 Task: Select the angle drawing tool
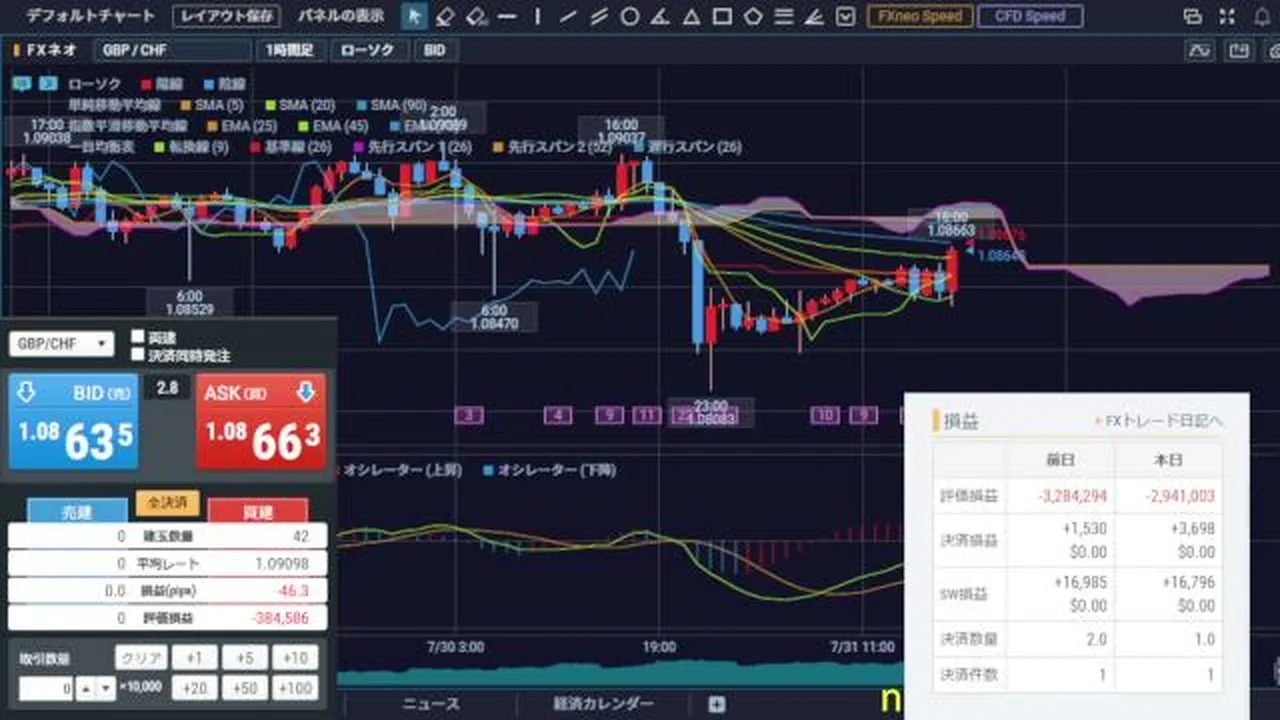[661, 16]
